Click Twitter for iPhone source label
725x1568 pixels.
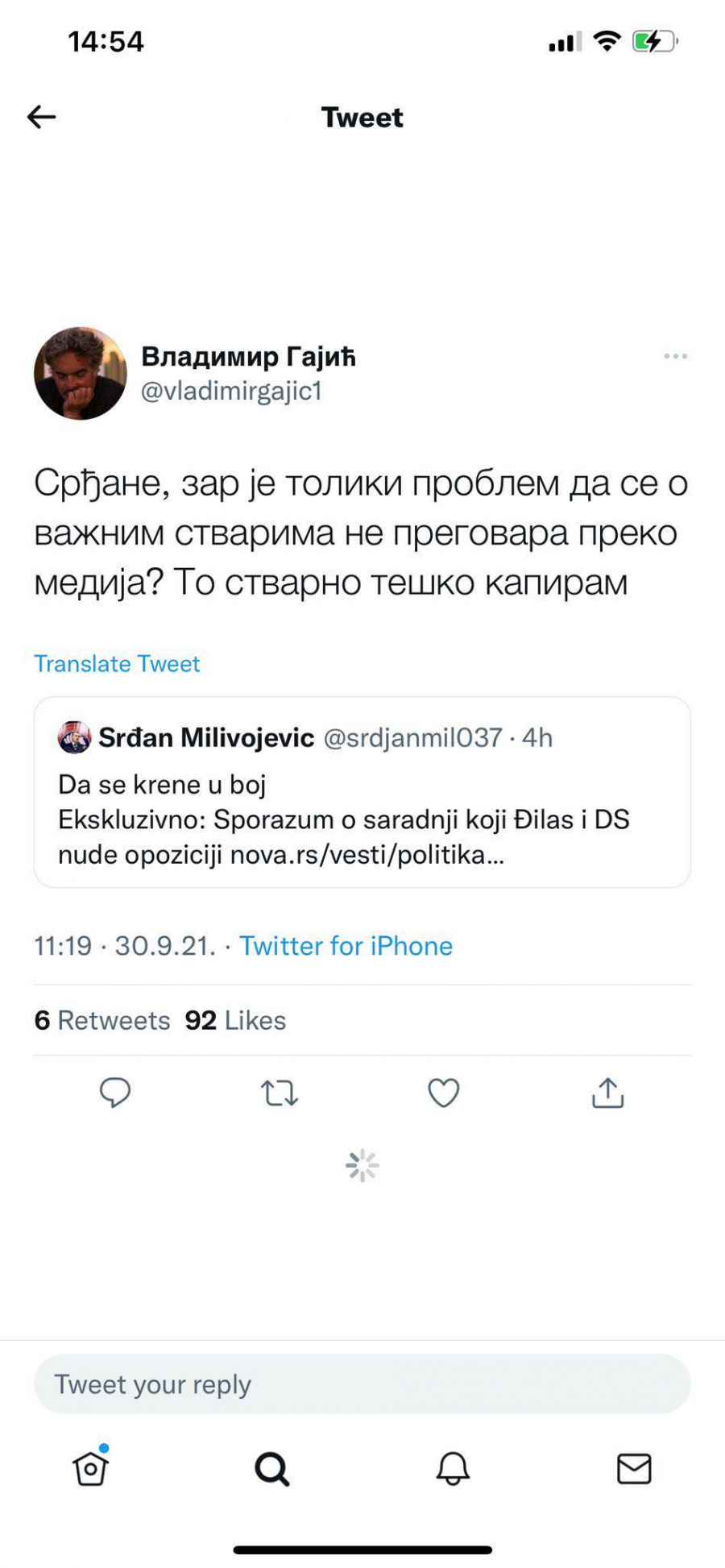pyautogui.click(x=346, y=946)
